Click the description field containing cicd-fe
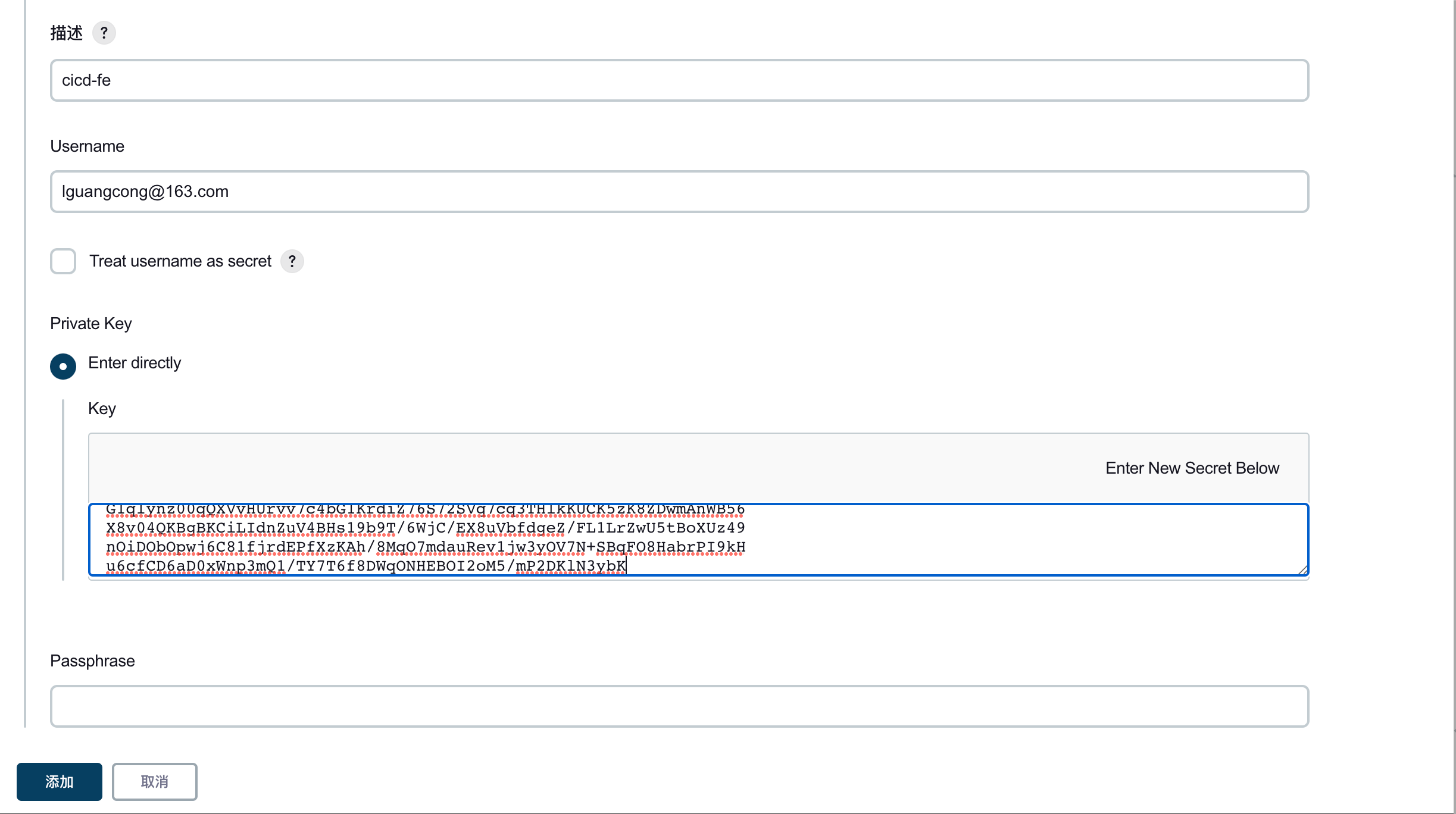1456x814 pixels. click(679, 80)
